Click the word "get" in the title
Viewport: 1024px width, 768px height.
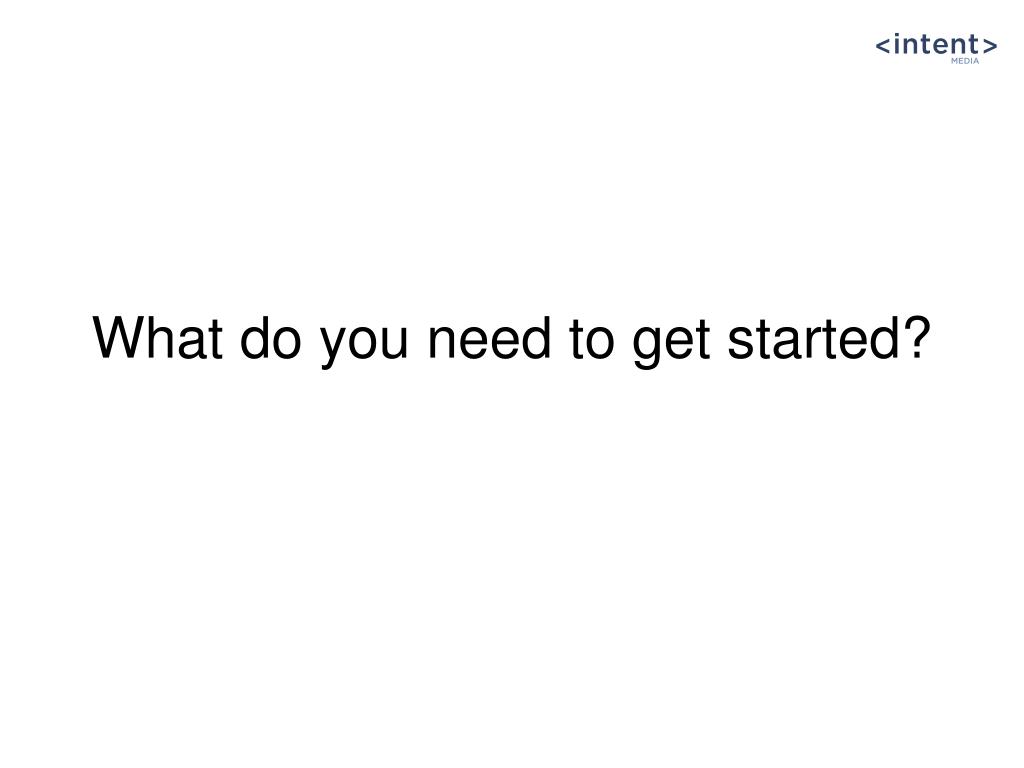(671, 344)
